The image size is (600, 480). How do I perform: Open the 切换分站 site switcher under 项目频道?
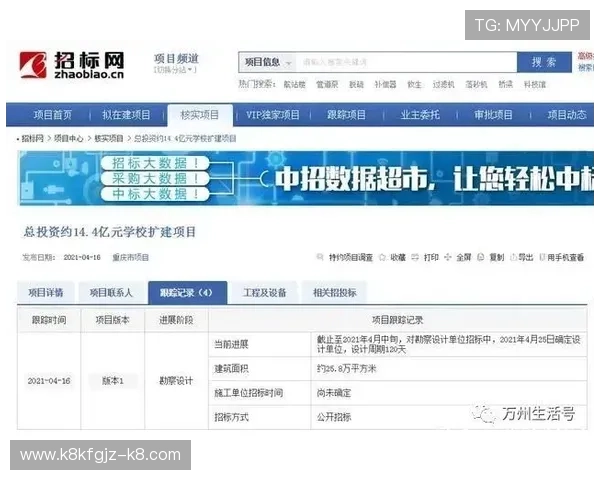pyautogui.click(x=175, y=70)
